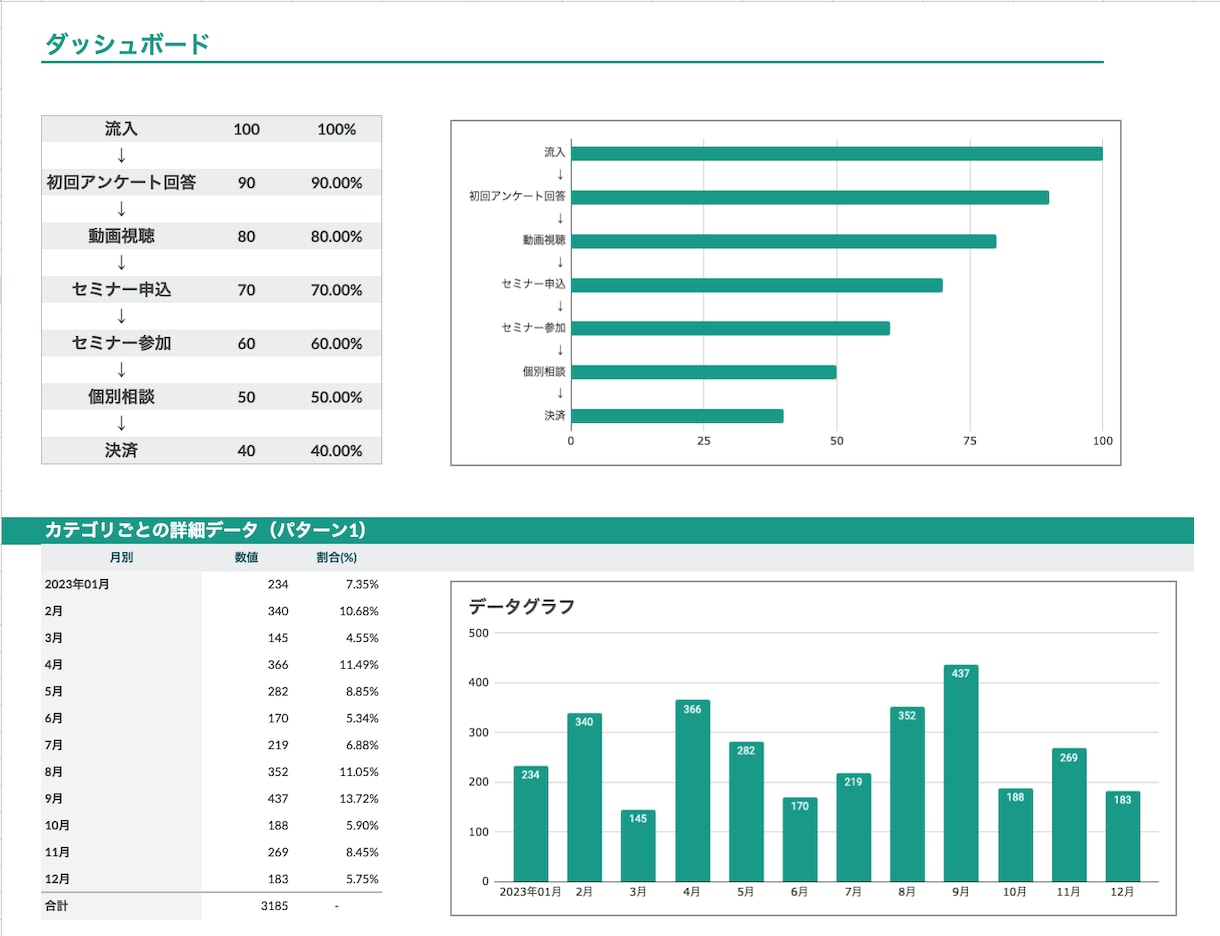
Task: Select the 80.00% percentage cell
Action: click(336, 236)
